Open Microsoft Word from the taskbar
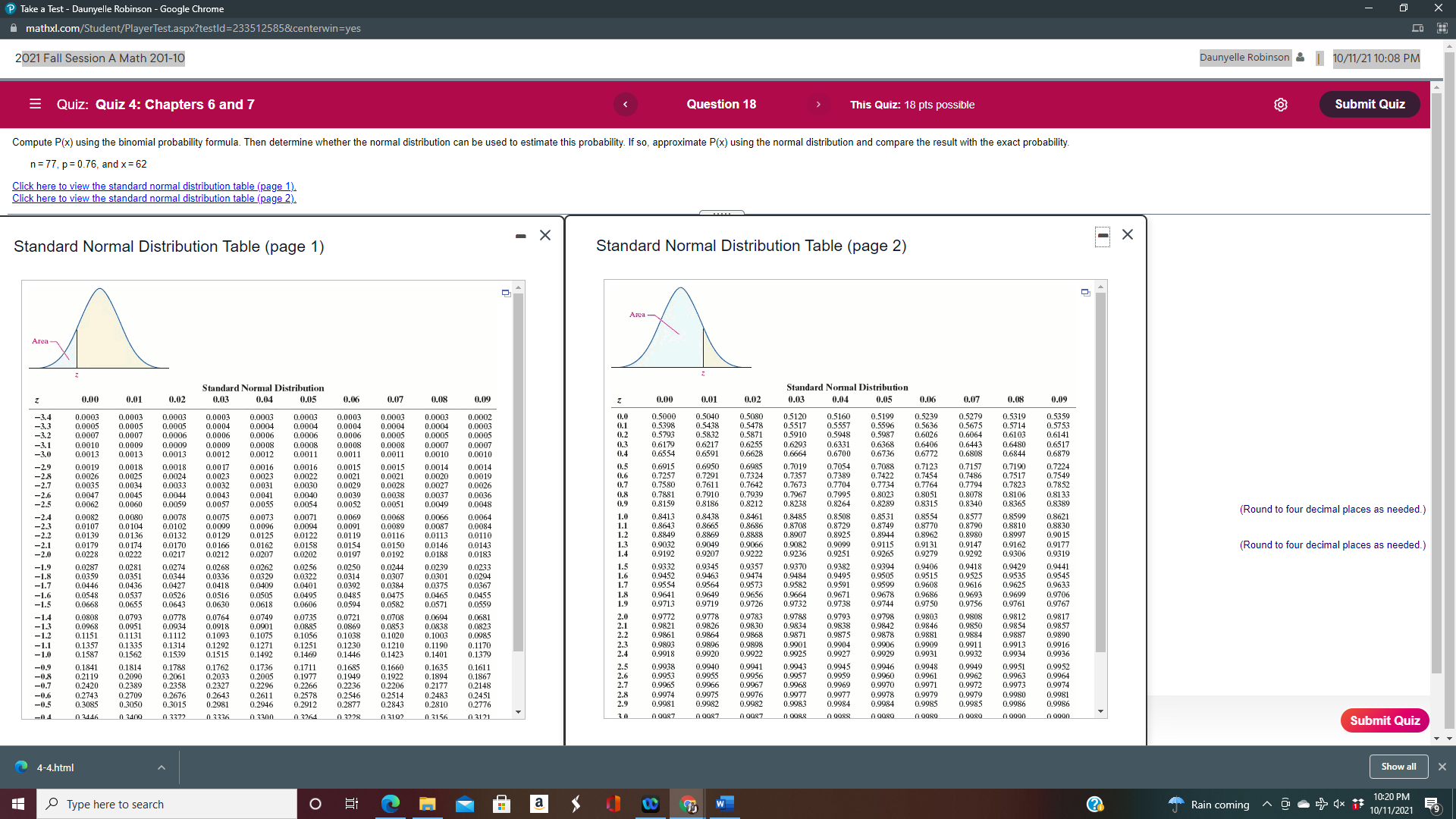This screenshot has height=819, width=1456. (724, 804)
